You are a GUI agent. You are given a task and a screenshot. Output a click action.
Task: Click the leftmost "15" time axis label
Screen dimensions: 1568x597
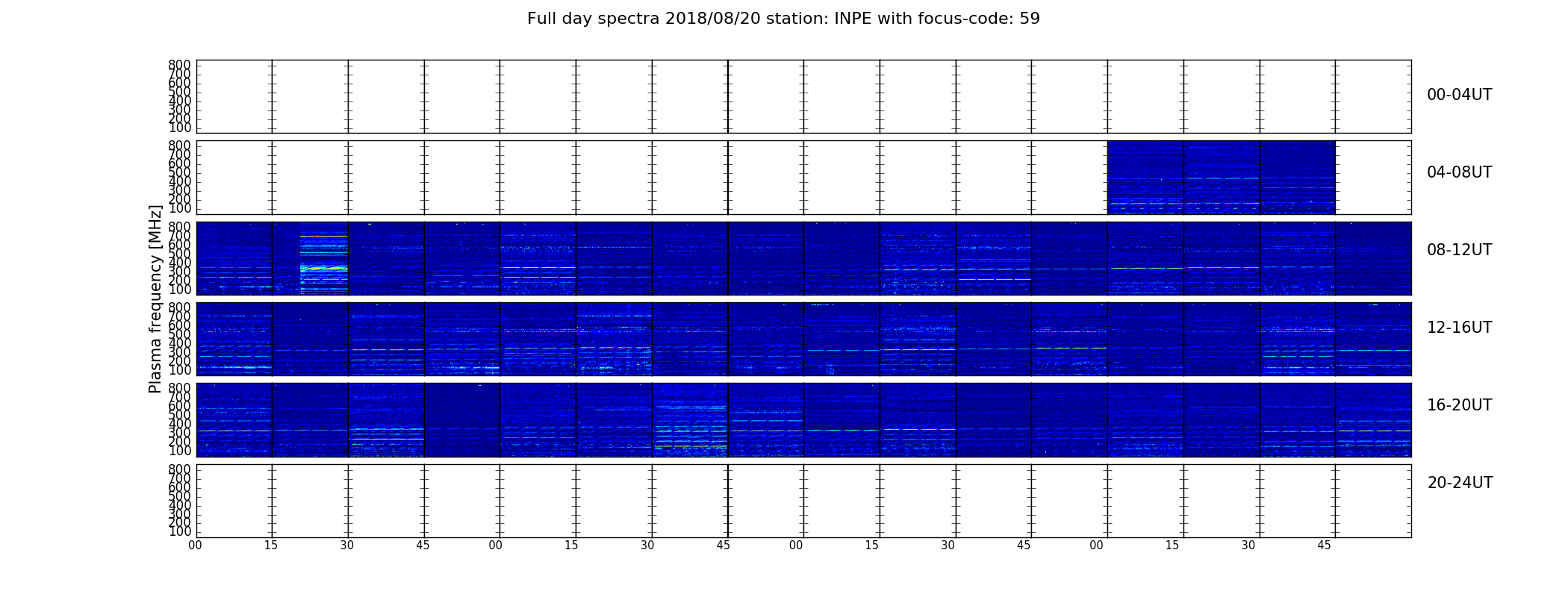pos(271,546)
